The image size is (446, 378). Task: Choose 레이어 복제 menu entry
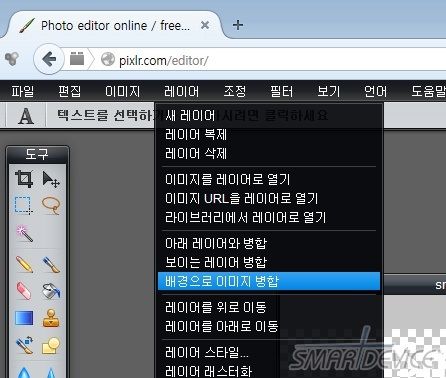pos(269,135)
